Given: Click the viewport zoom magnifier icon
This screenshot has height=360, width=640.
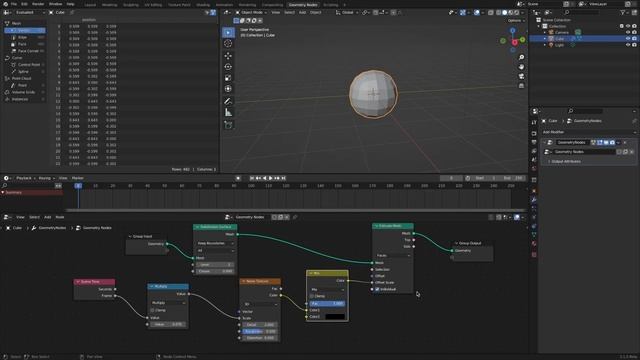Looking at the screenshot, I should click(x=521, y=57).
